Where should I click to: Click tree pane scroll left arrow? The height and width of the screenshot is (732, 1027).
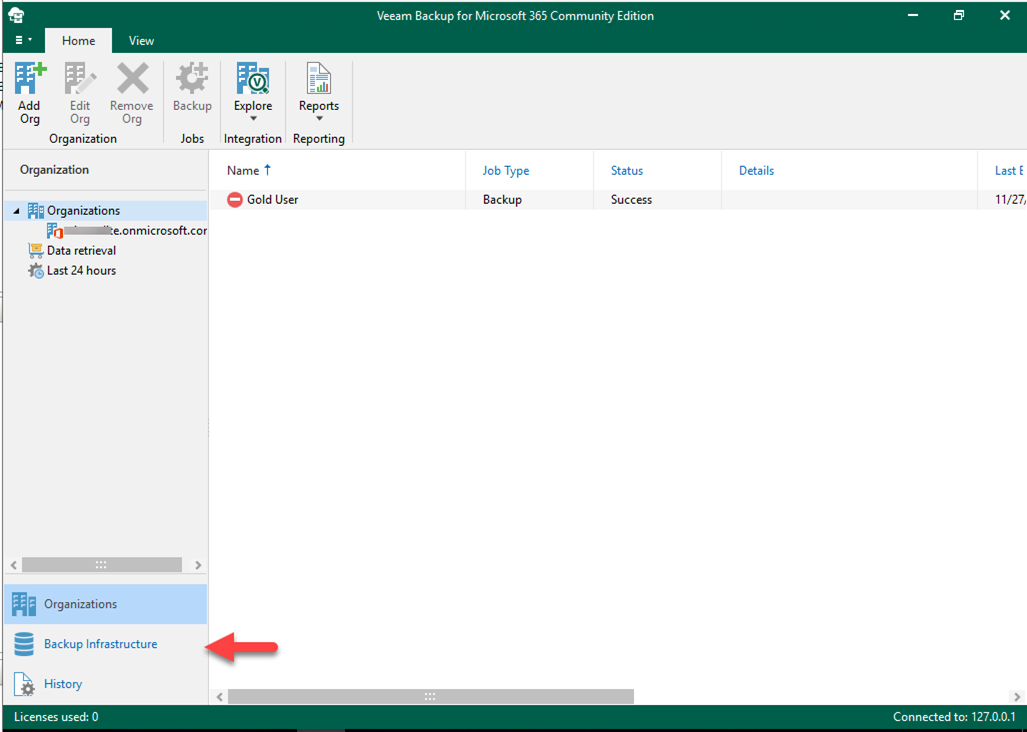click(x=14, y=565)
